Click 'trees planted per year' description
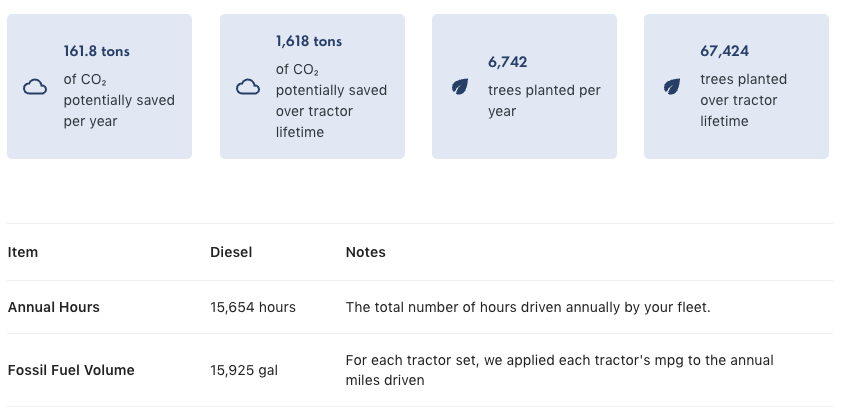 (x=544, y=101)
